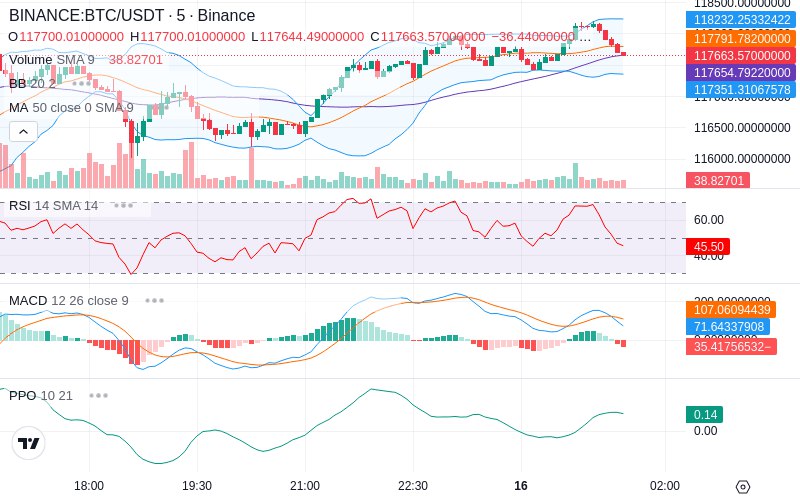Click the 21:00 time axis label
Screen dimensions: 800x500
click(305, 486)
